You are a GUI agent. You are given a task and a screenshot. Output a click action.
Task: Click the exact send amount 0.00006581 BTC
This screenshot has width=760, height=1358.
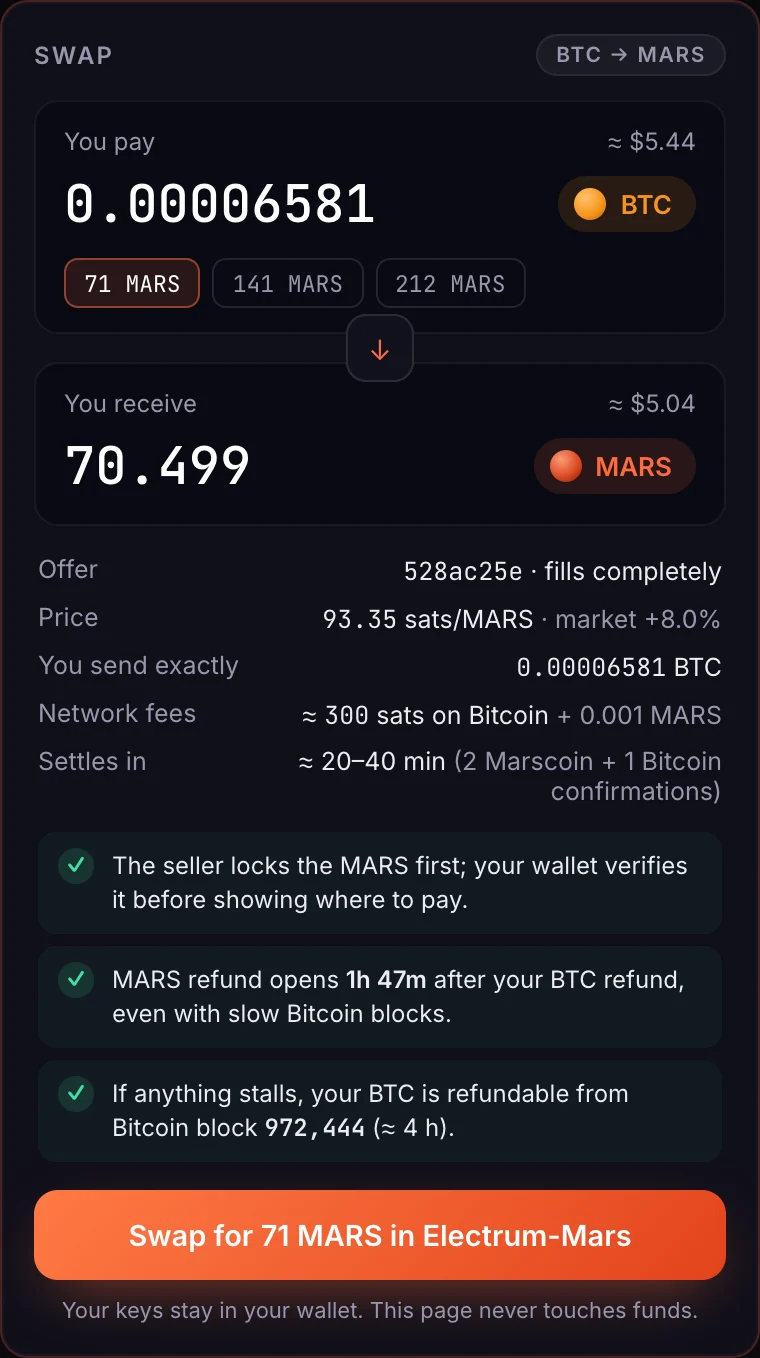click(x=619, y=668)
